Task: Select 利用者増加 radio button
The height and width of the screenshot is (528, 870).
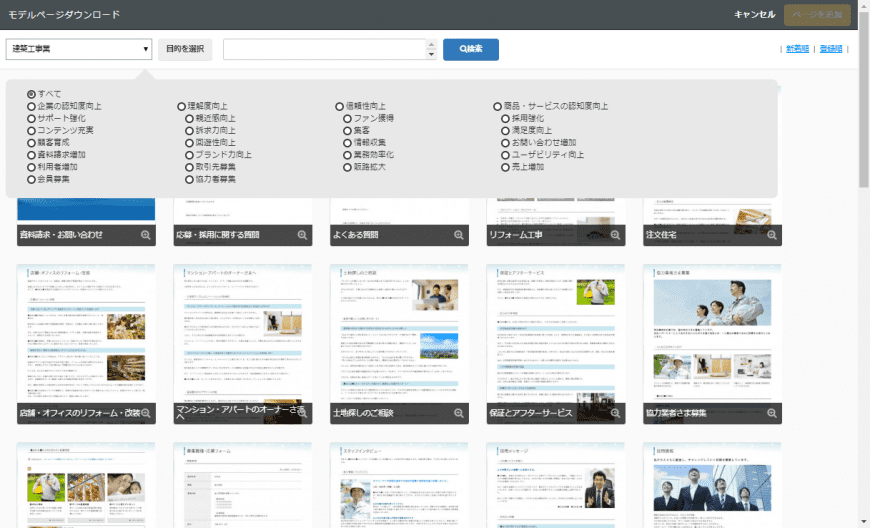Action: coord(32,167)
